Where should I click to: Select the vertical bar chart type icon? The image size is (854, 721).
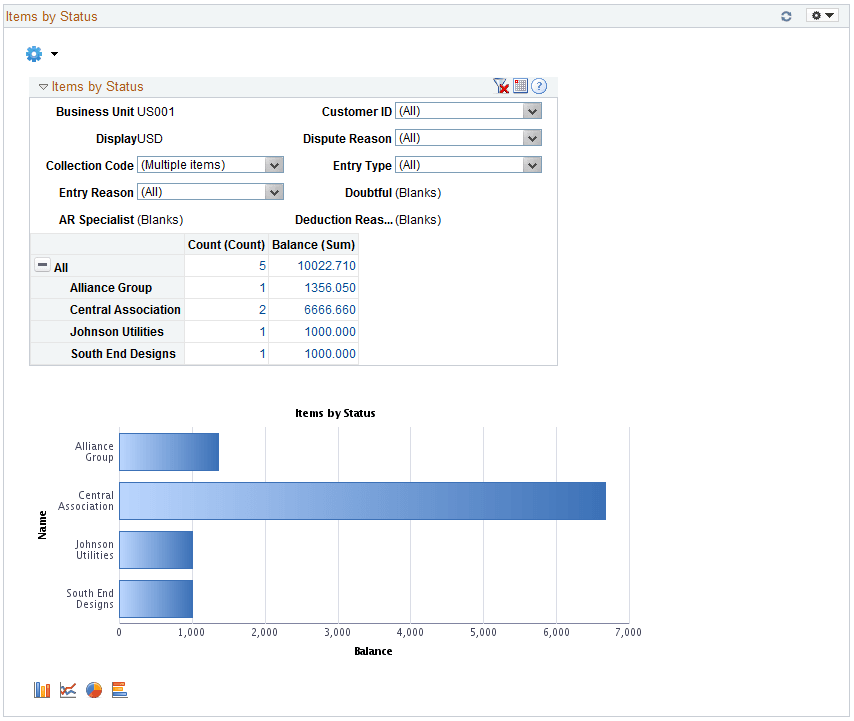(x=41, y=690)
